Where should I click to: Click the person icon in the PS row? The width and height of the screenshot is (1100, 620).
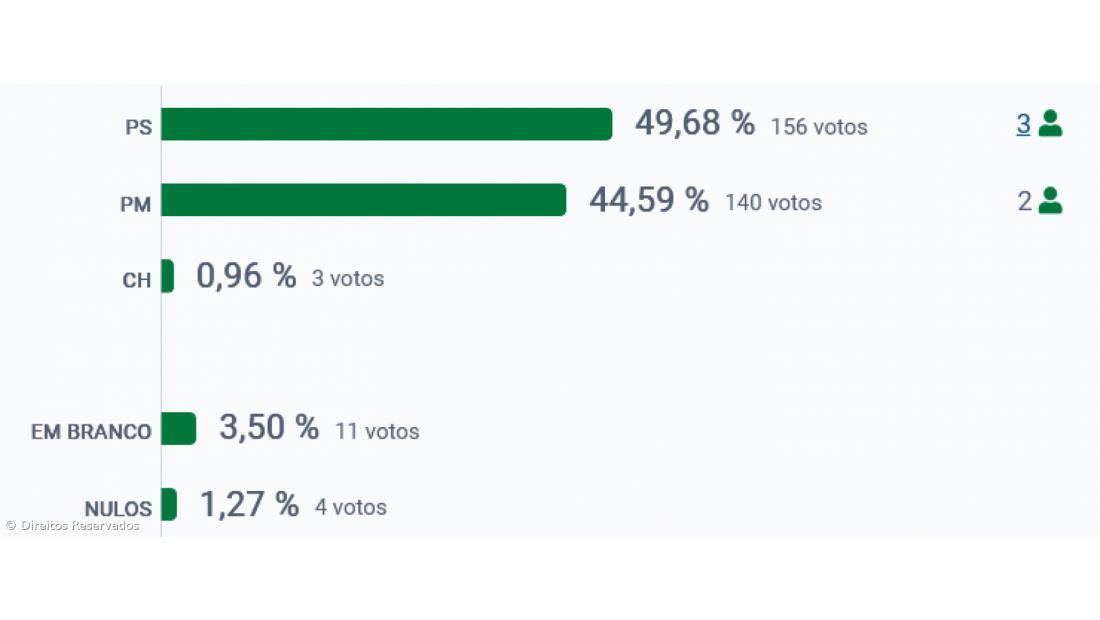(1050, 124)
